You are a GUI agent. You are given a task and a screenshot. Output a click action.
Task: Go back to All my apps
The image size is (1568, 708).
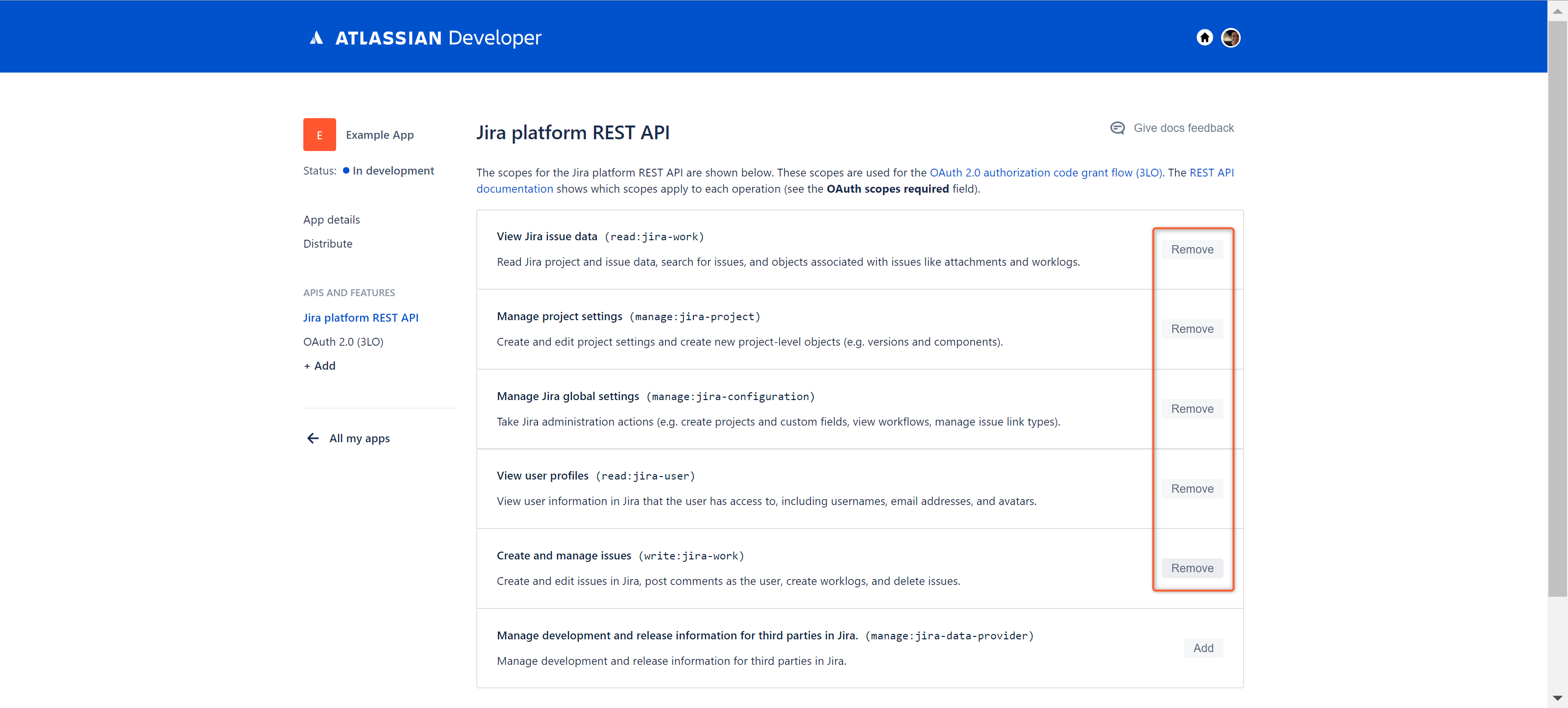click(x=360, y=439)
